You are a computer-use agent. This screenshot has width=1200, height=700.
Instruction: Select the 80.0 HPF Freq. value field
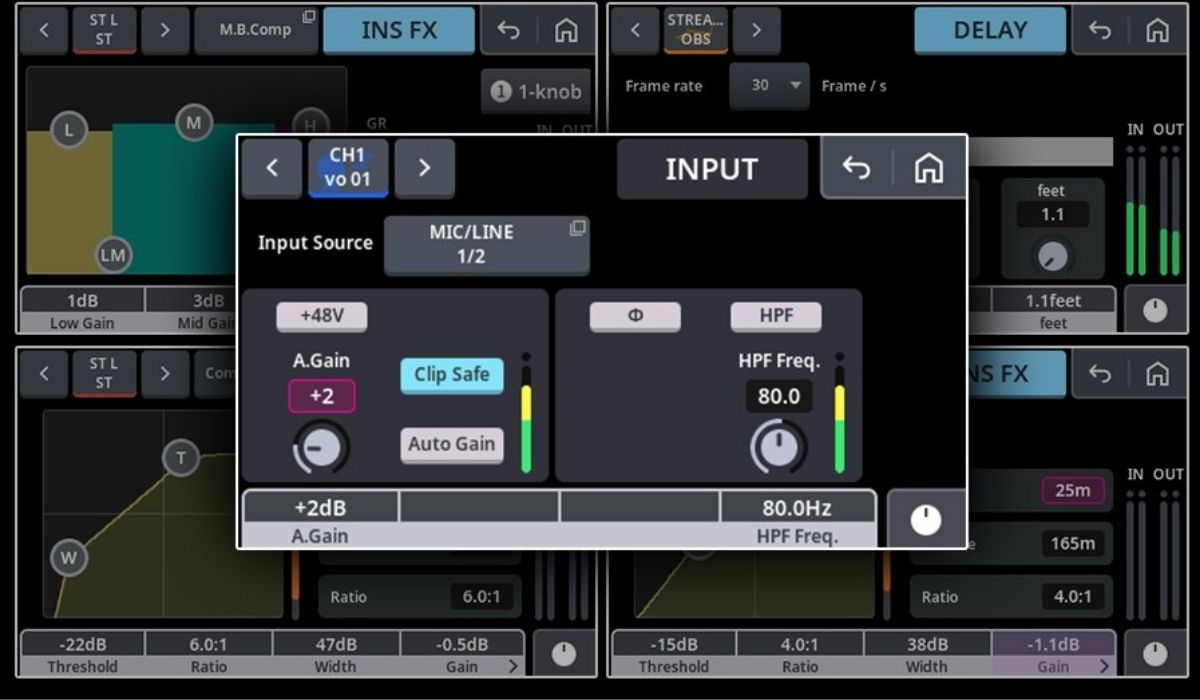click(779, 397)
